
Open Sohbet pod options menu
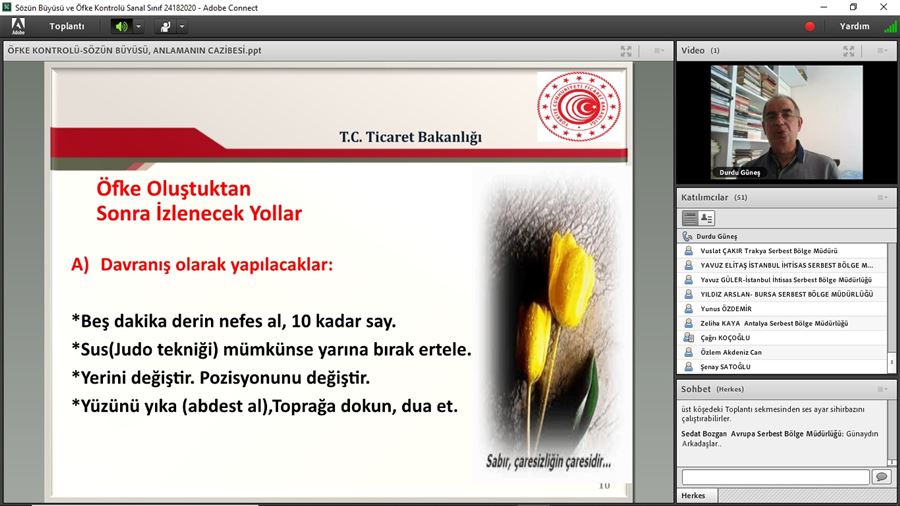tap(881, 388)
